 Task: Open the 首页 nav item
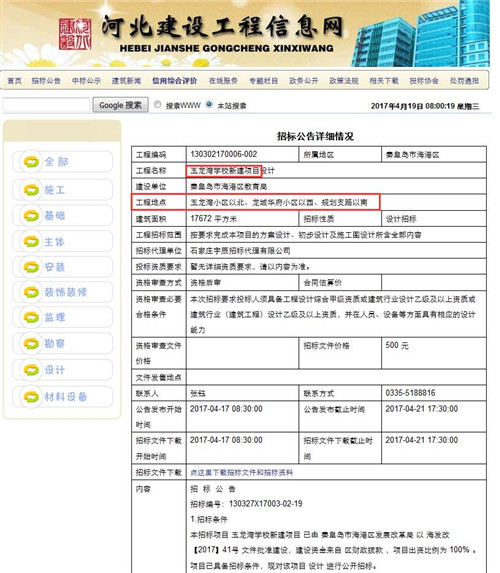15,81
